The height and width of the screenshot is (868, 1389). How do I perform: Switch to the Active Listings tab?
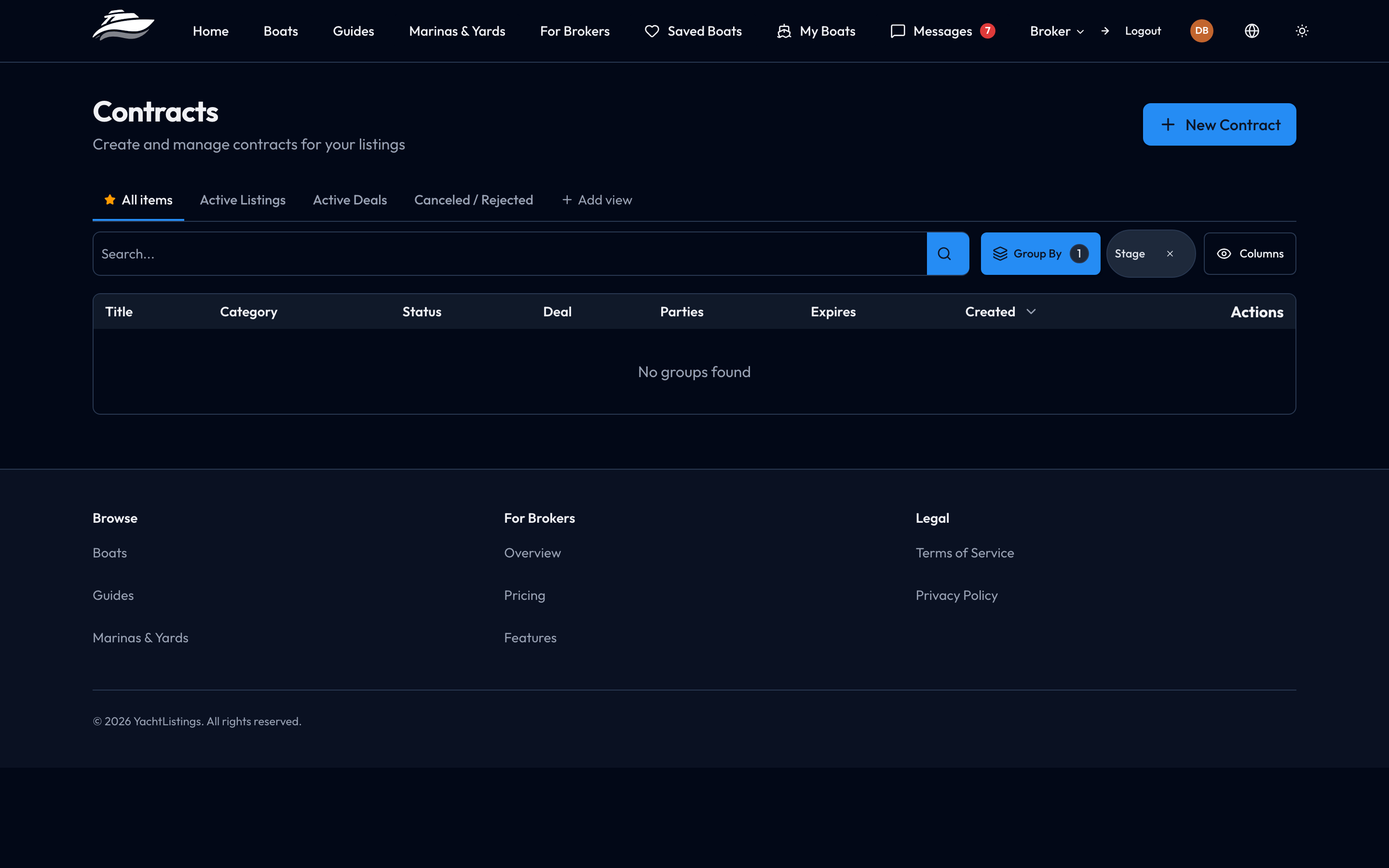[243, 200]
